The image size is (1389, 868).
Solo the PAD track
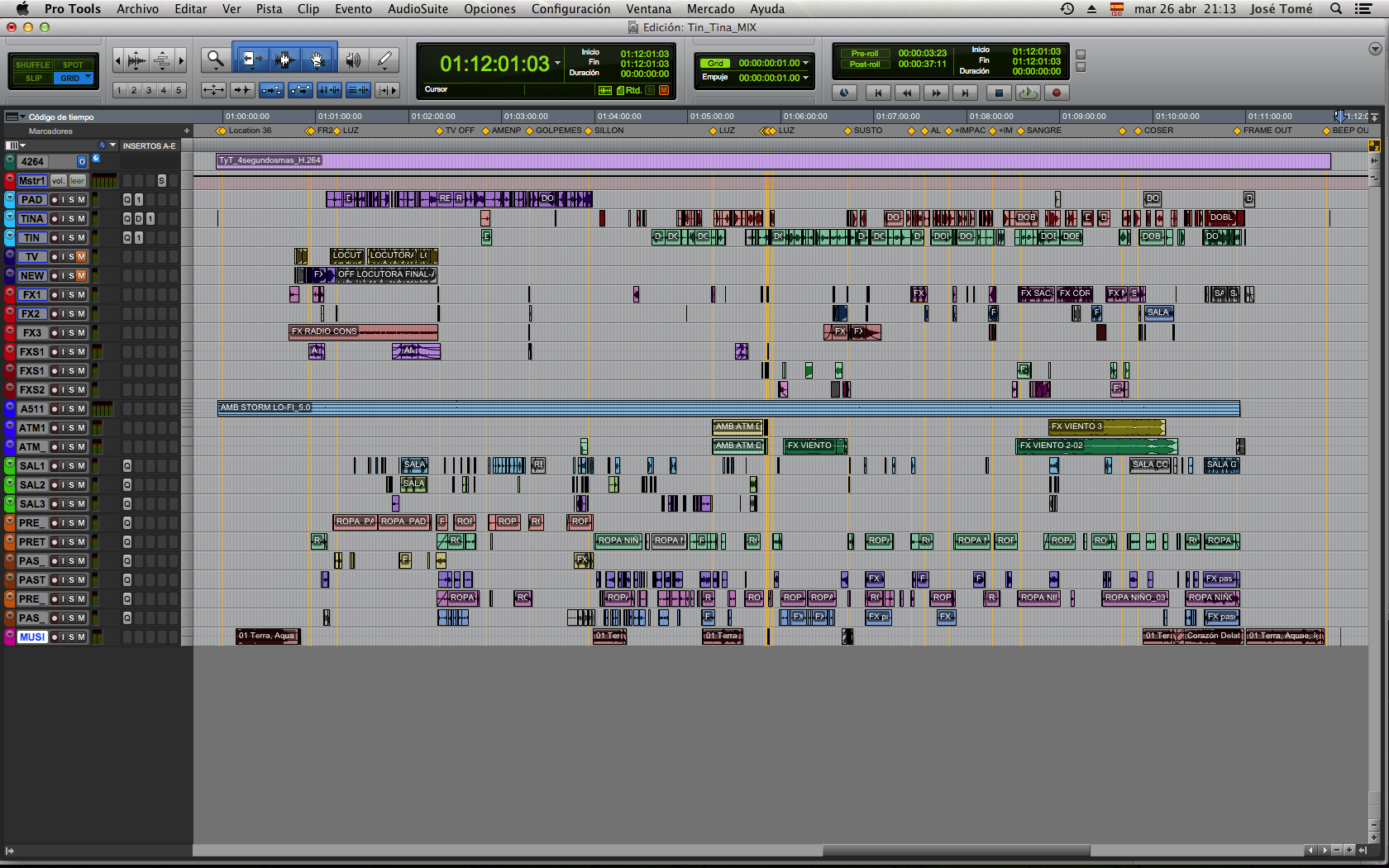(x=72, y=200)
